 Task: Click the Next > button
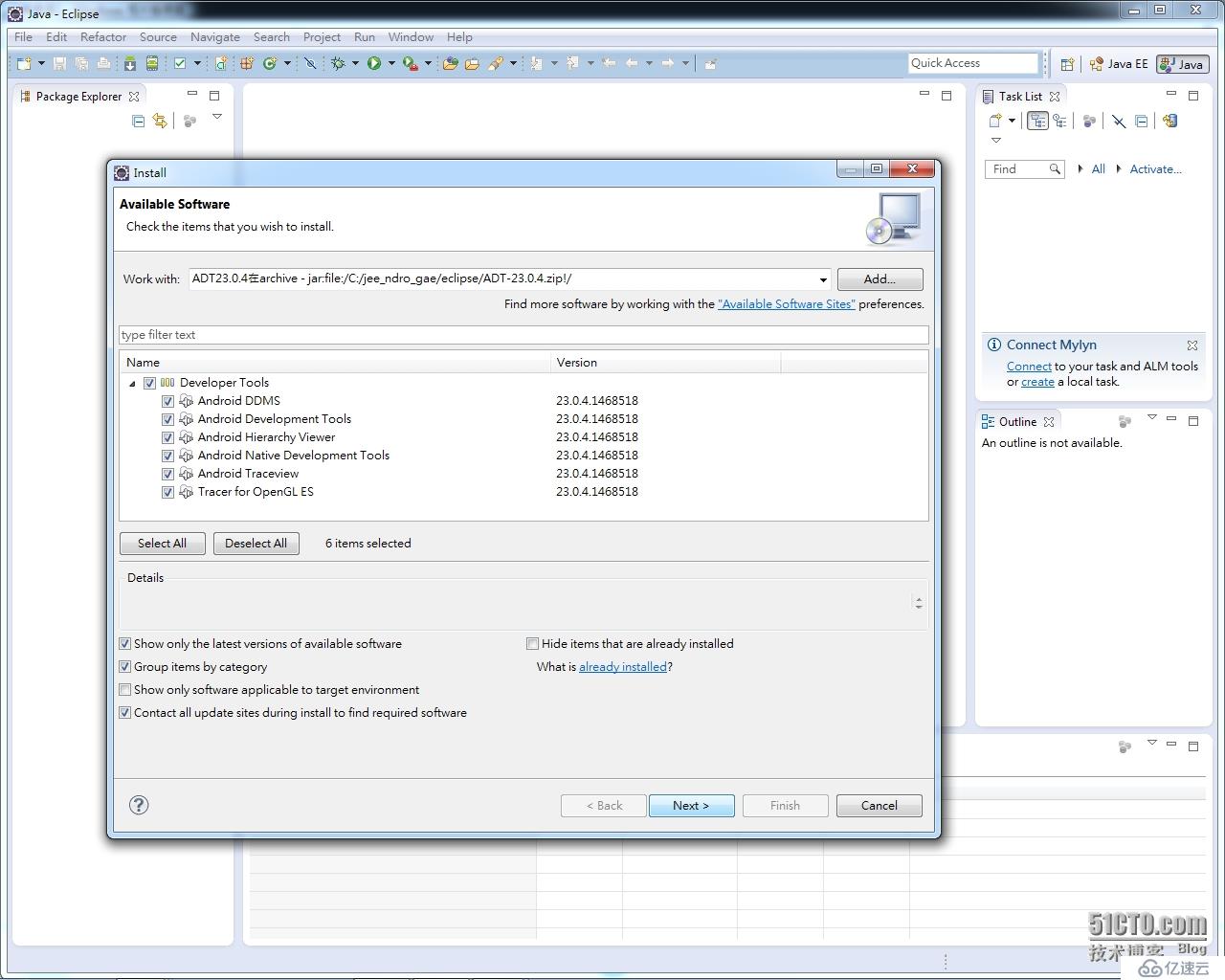point(691,806)
